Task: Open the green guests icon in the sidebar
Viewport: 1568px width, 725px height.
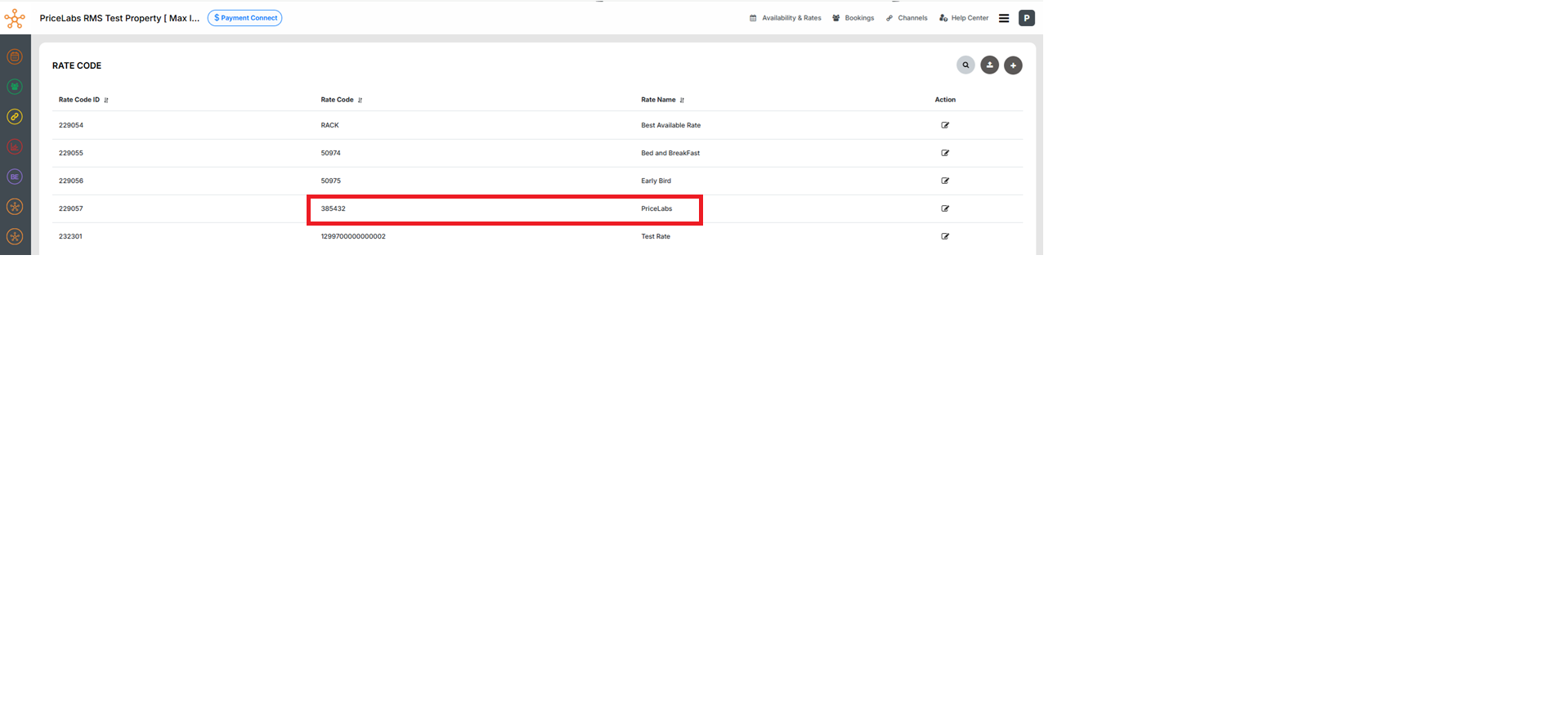Action: click(15, 87)
